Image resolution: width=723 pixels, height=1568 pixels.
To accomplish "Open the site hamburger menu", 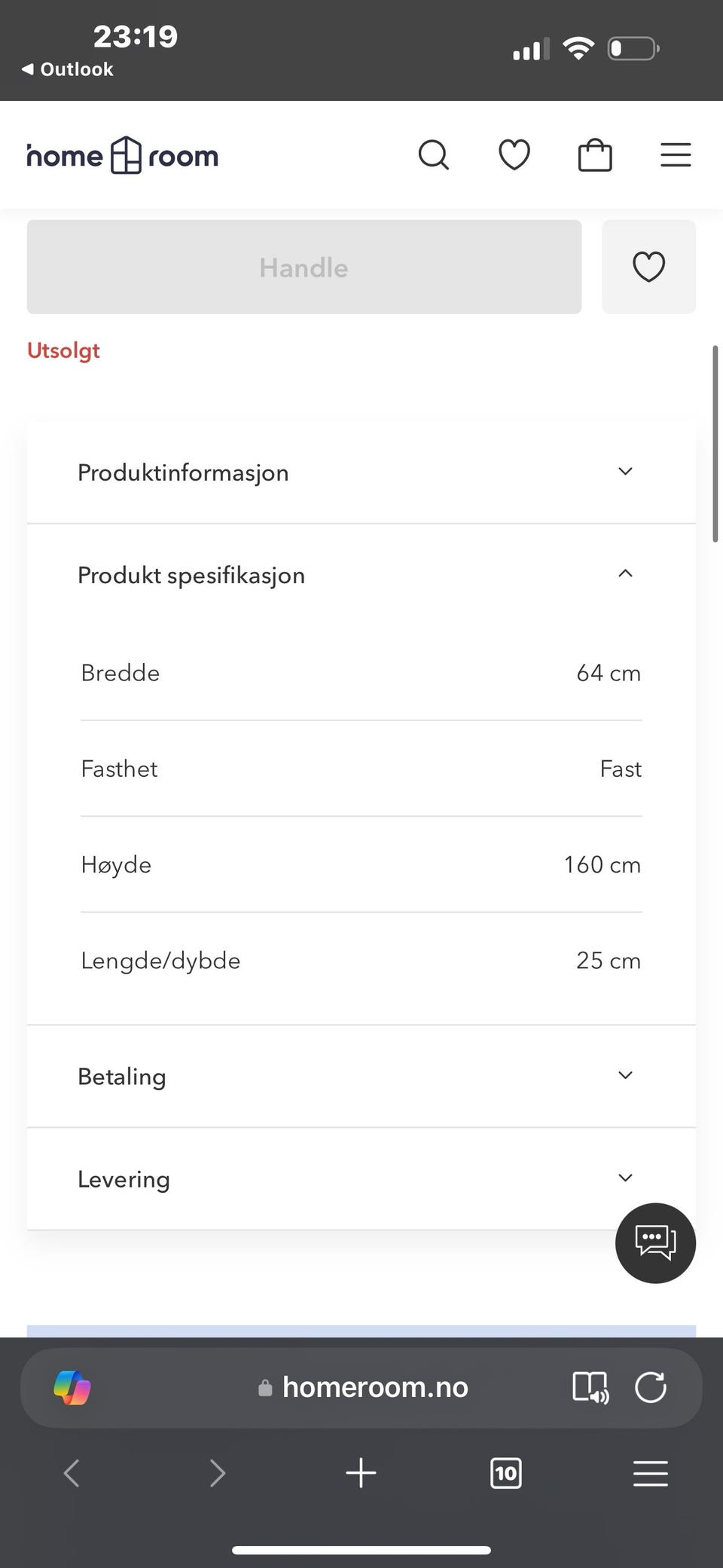I will point(676,155).
